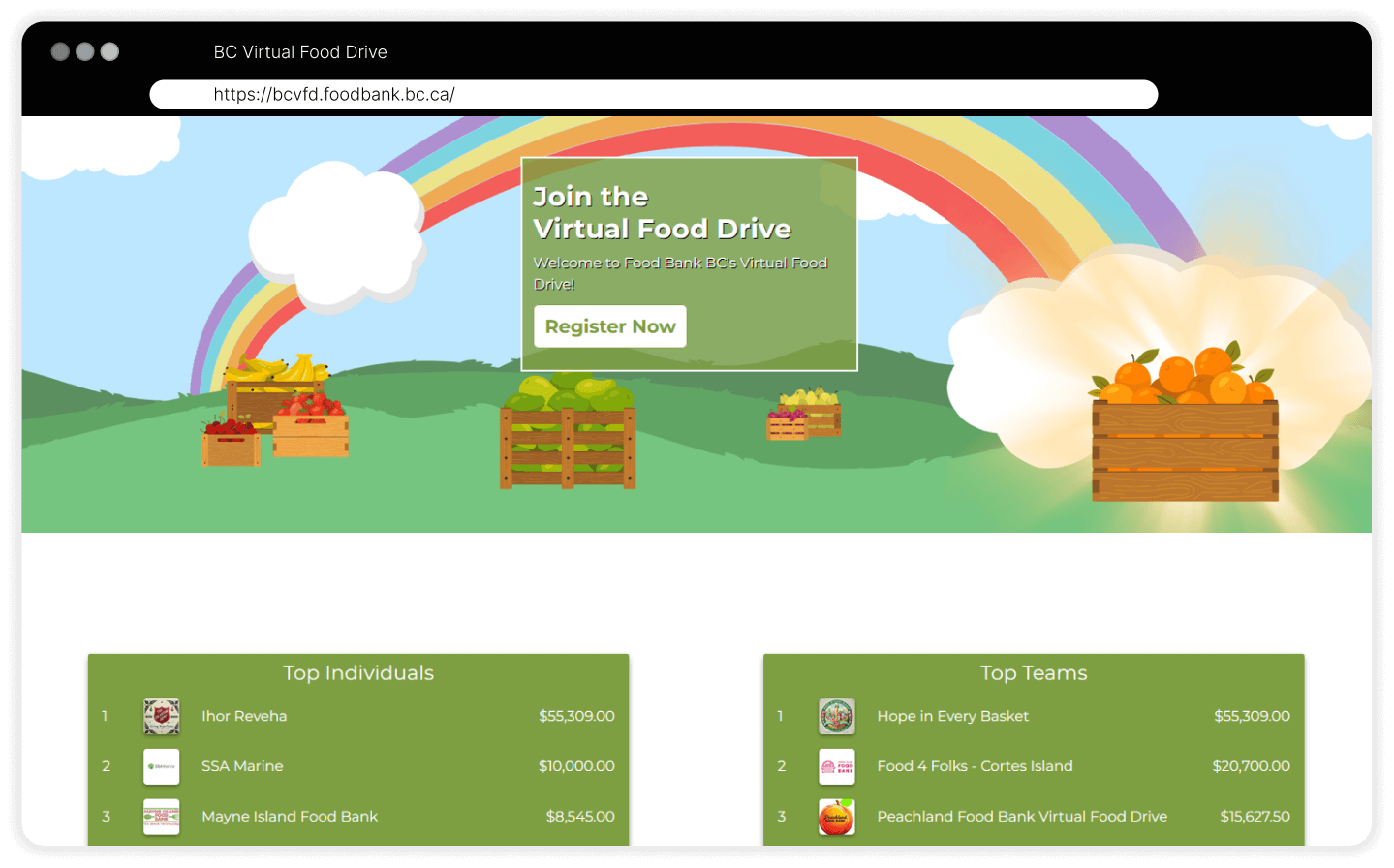
Task: Select the Top Individuals heading
Action: coord(357,672)
